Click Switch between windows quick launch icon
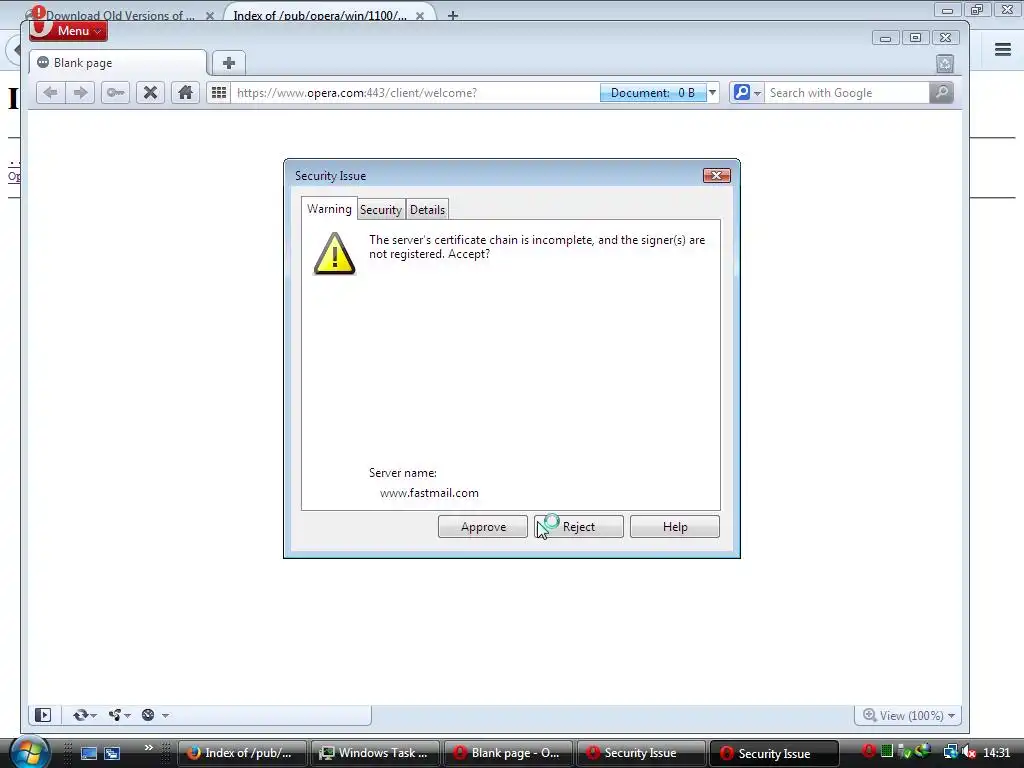1024x768 pixels. [x=112, y=754]
